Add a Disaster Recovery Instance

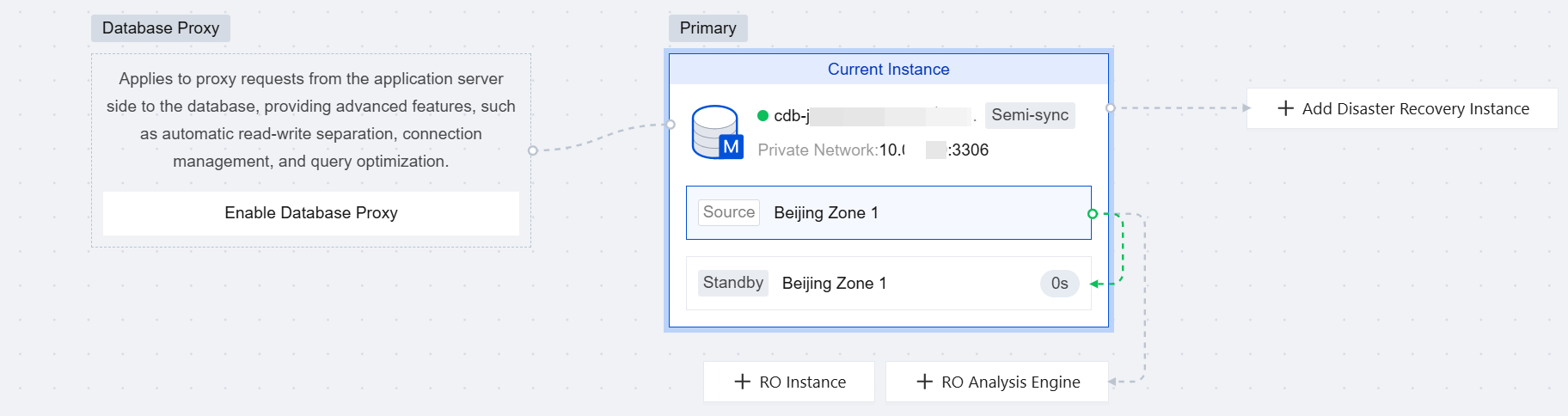tap(1402, 108)
